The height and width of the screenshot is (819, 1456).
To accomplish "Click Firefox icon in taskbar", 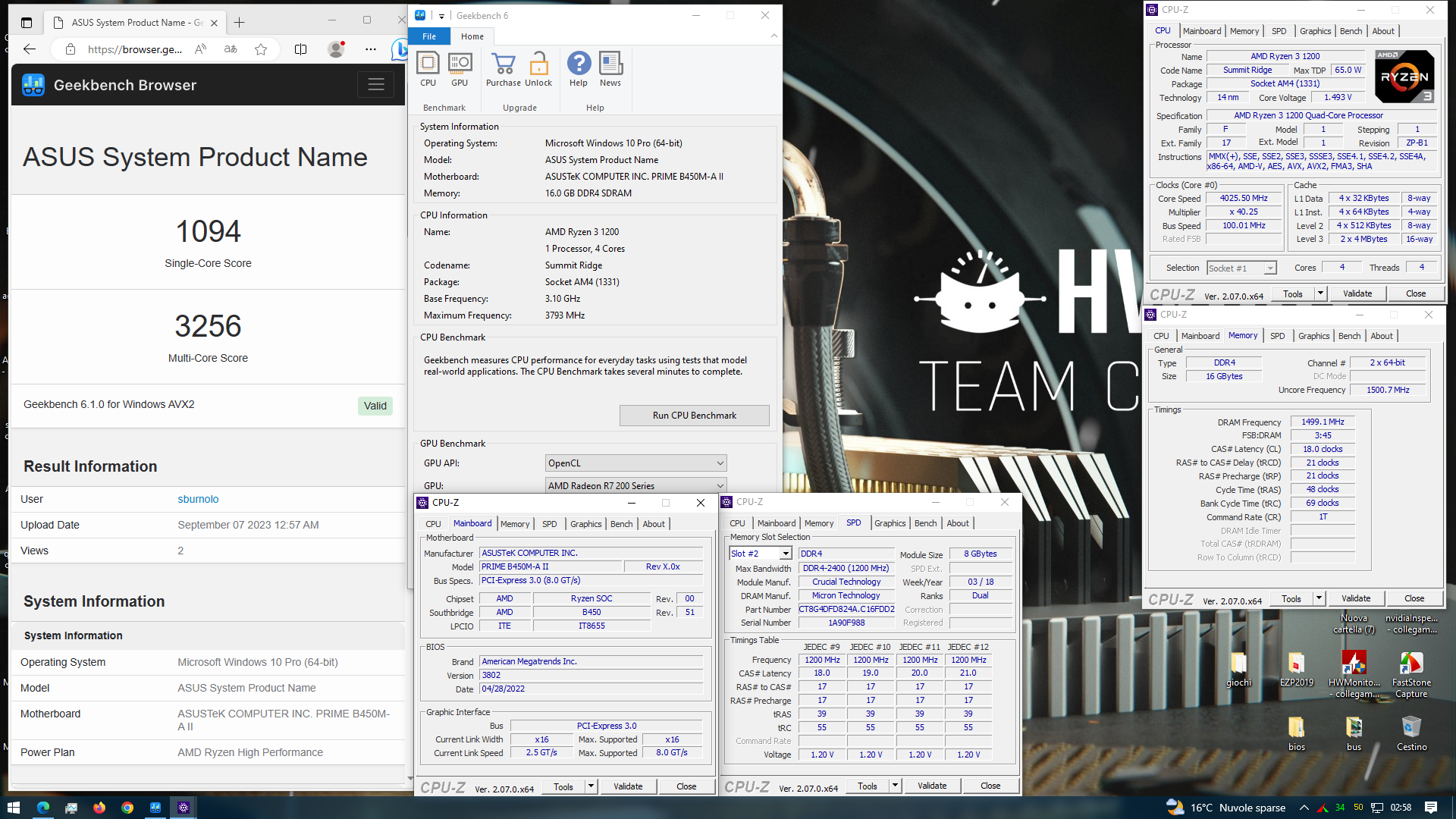I will coord(99,808).
